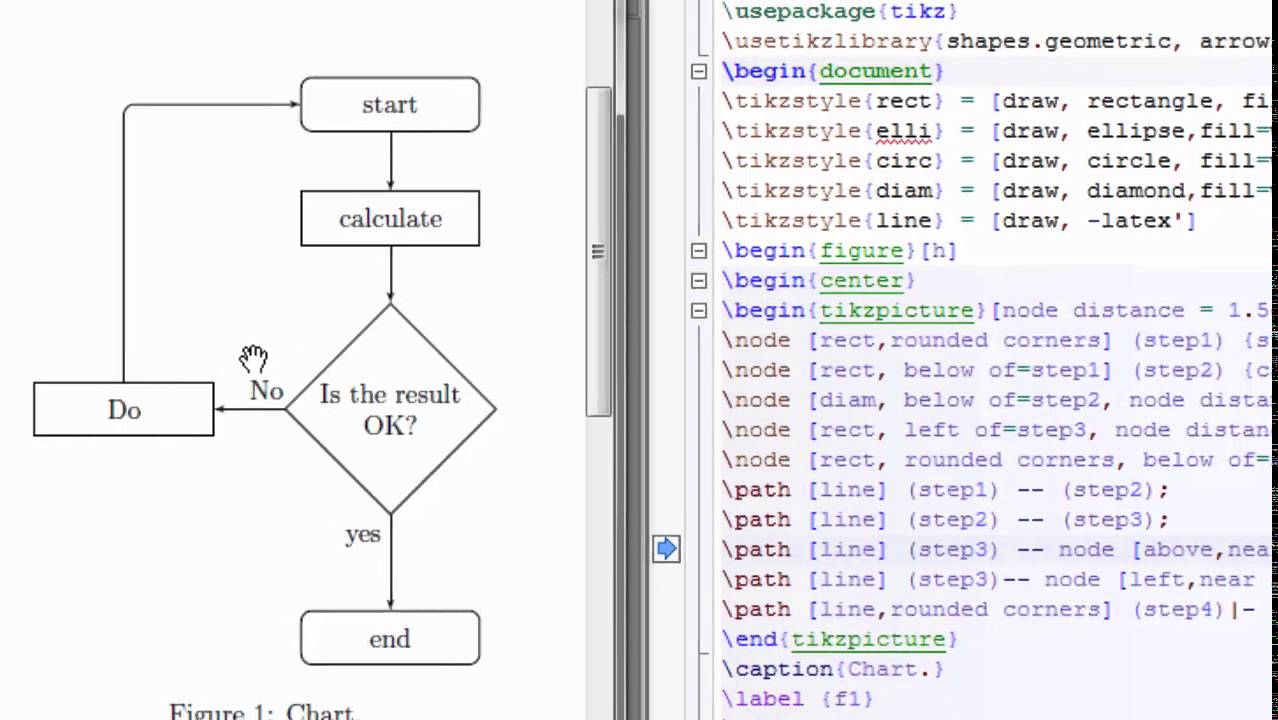Click the \label{f1} text
Screen dimensions: 1278x720
tap(800, 699)
